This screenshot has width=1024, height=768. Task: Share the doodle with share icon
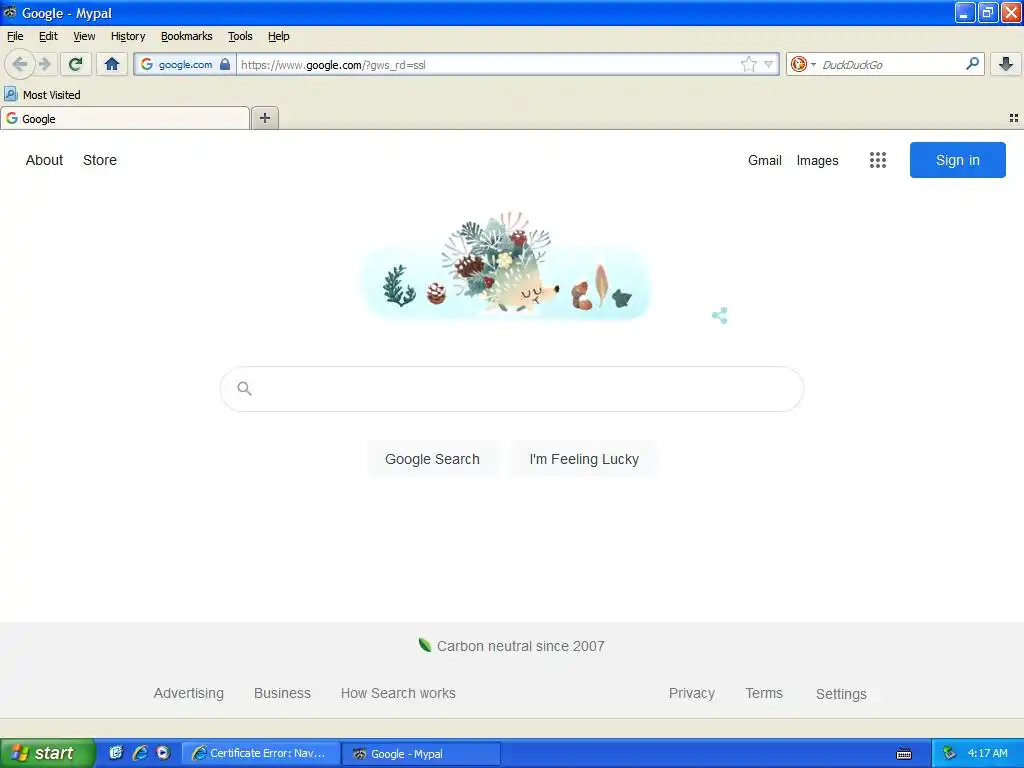tap(720, 315)
